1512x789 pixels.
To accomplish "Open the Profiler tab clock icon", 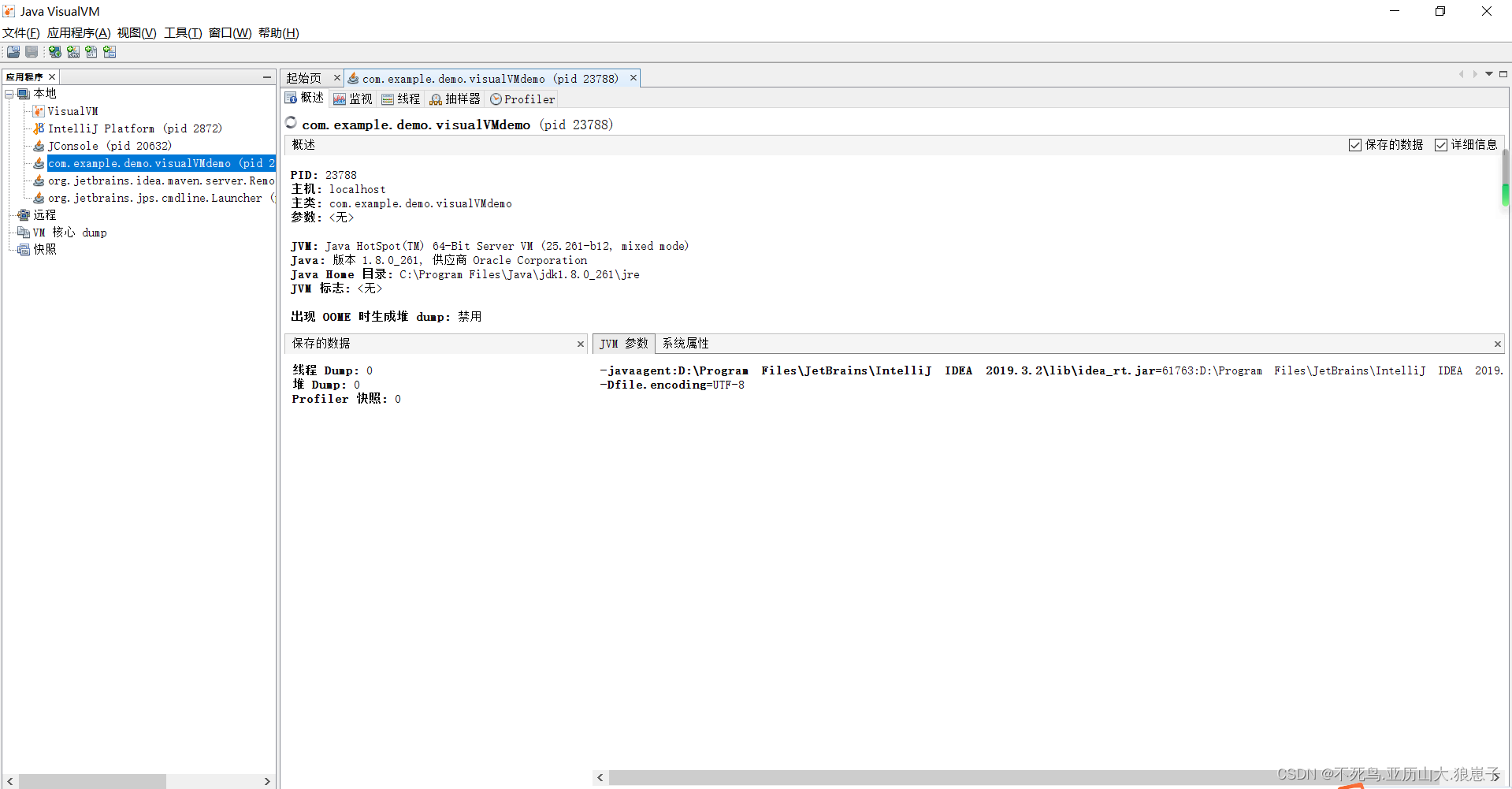I will 496,99.
